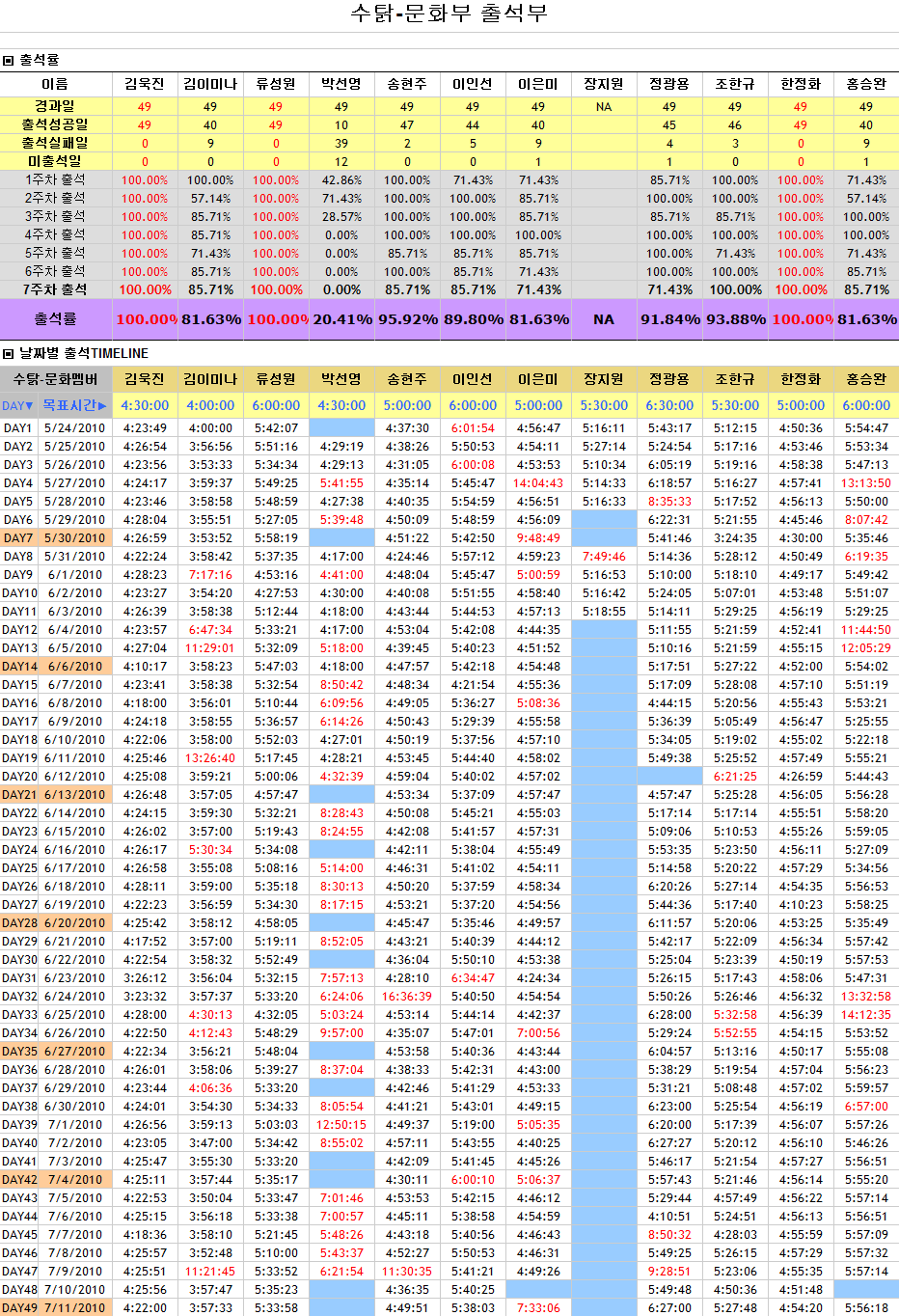Image resolution: width=899 pixels, height=1316 pixels.
Task: Click the time cell 3:26:12
Action: 145,978
